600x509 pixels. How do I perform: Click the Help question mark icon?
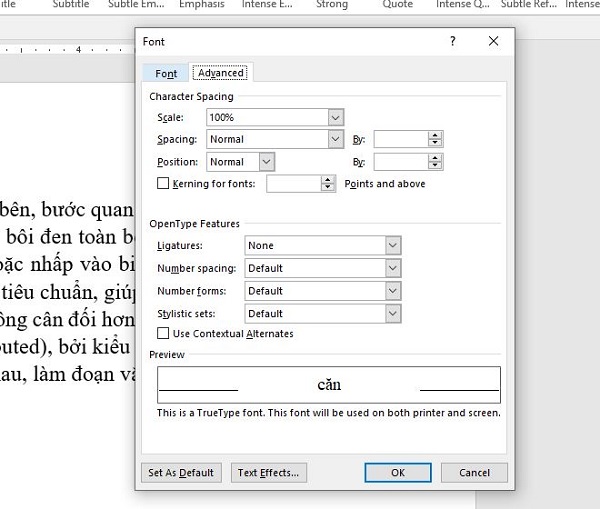[x=453, y=42]
